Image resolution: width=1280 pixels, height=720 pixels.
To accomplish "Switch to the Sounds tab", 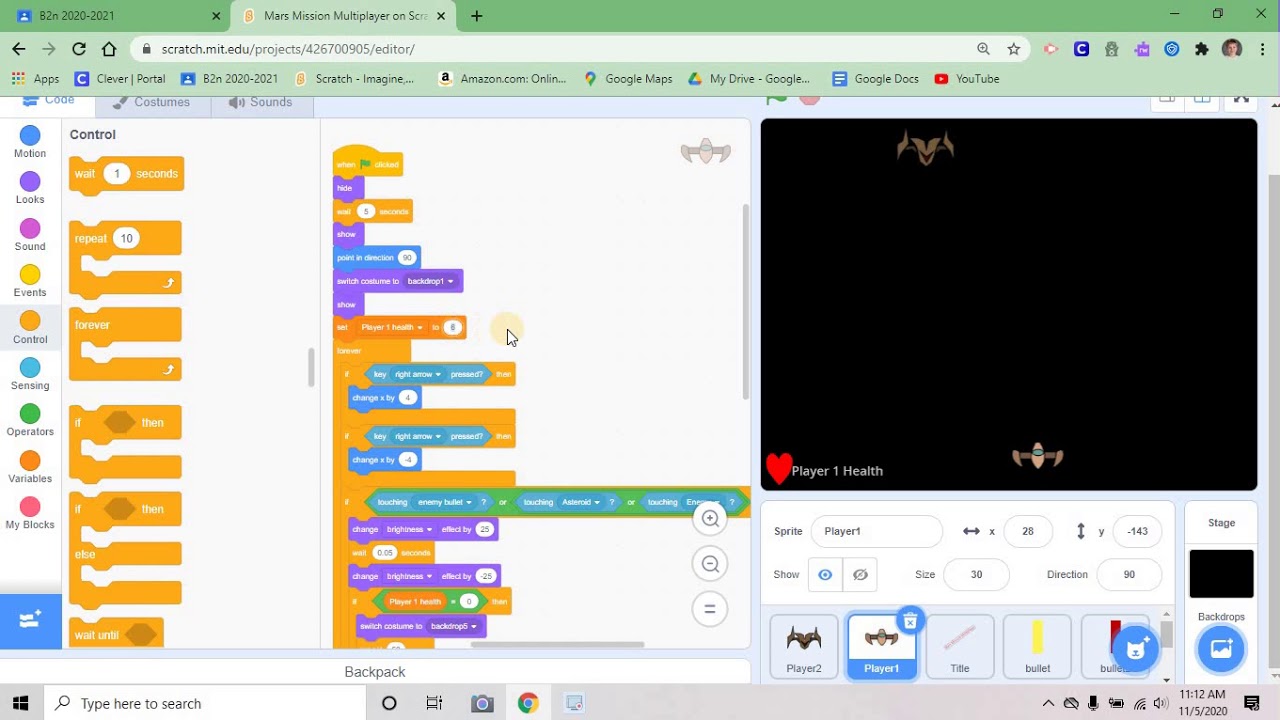I will [x=261, y=102].
